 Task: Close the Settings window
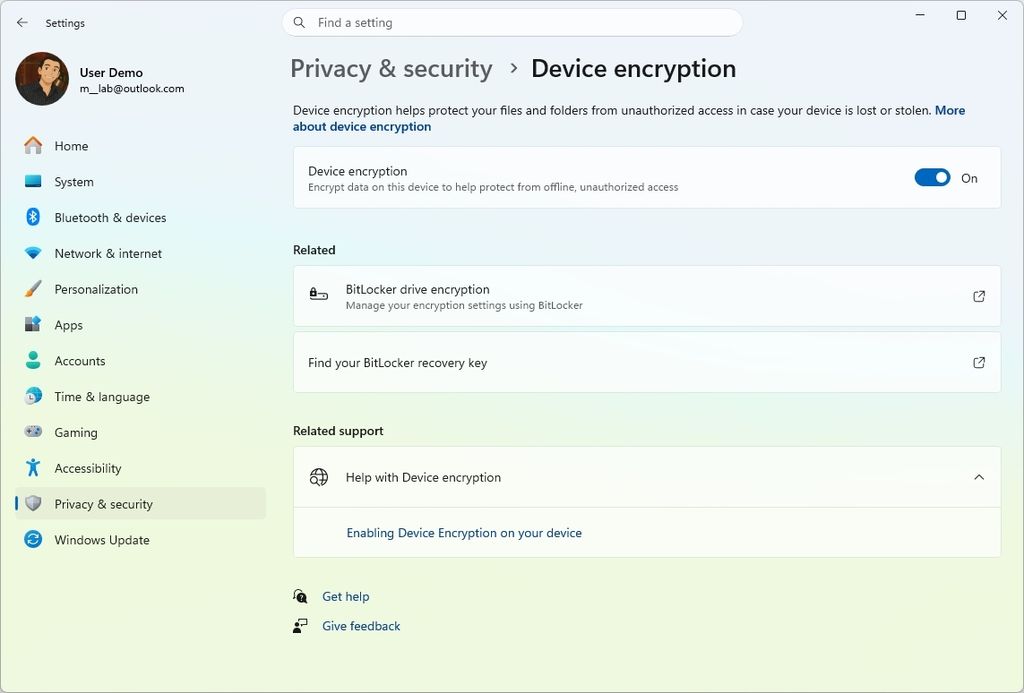coord(1002,15)
